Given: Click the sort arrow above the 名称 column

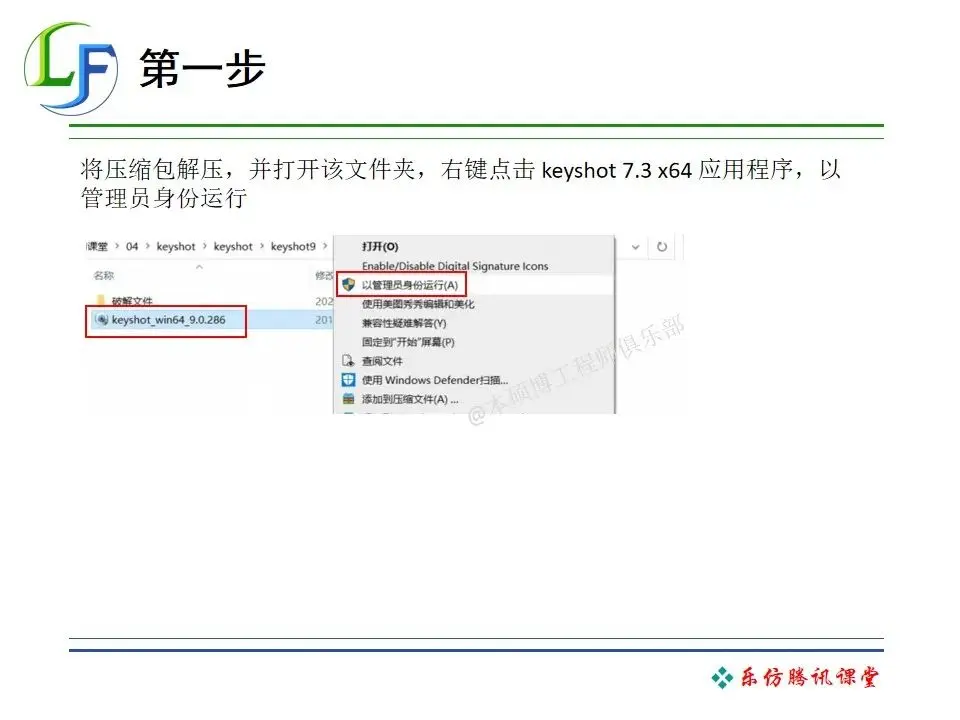Looking at the screenshot, I should point(199,268).
